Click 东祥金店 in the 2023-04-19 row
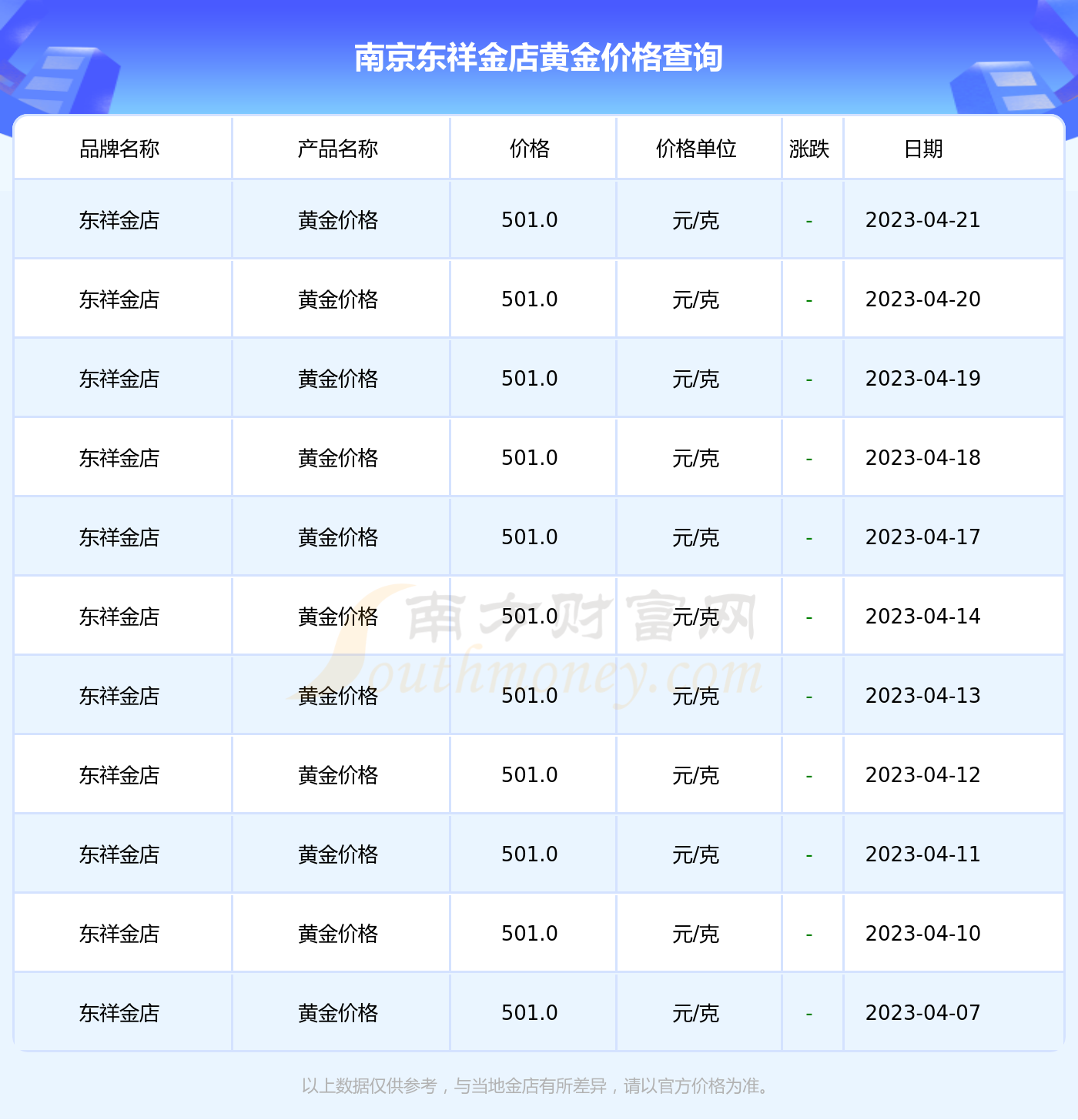 coord(119,379)
